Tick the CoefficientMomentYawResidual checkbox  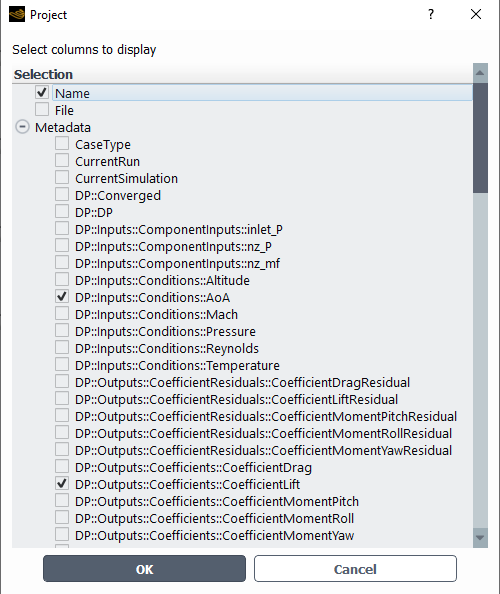[x=62, y=450]
